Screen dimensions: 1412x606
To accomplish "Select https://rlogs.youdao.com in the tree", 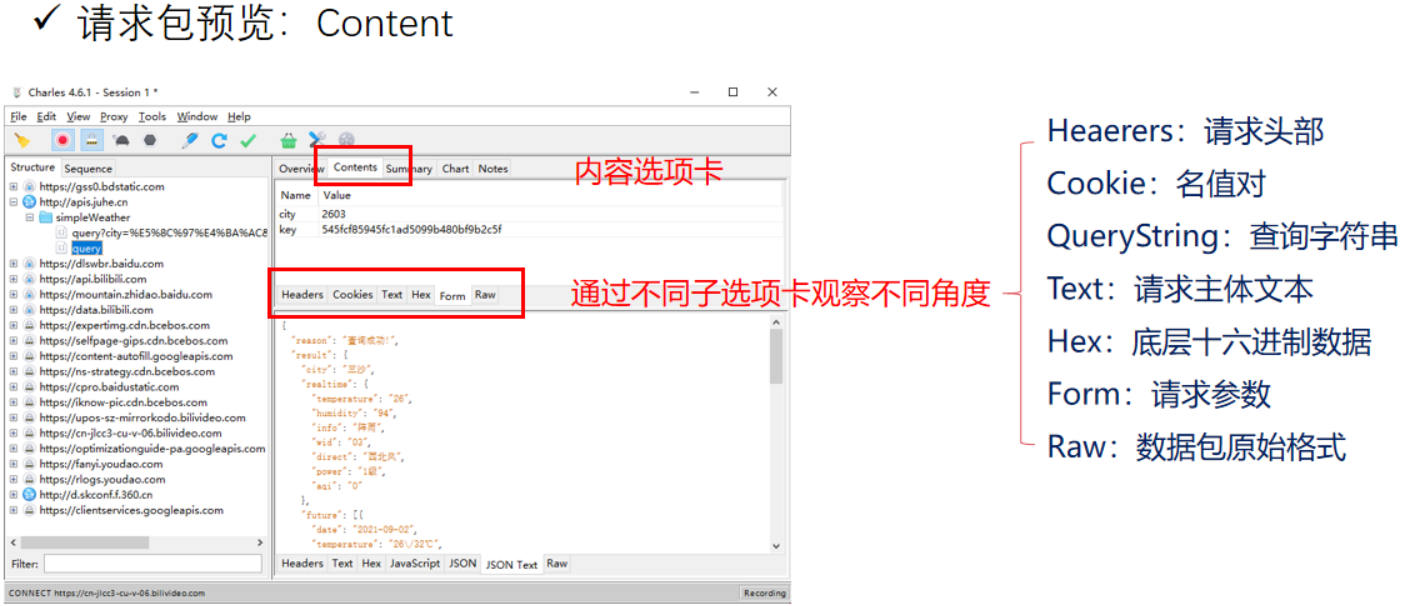I will [x=102, y=479].
